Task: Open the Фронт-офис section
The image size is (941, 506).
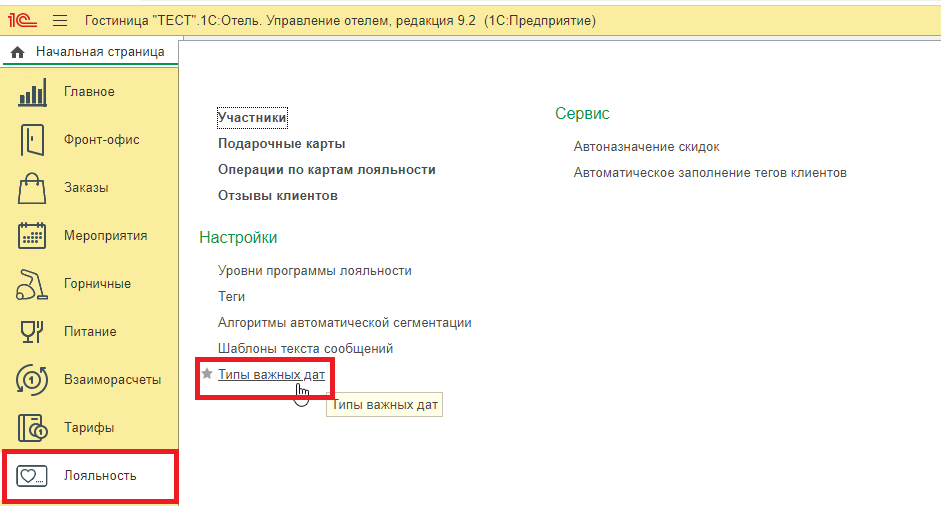Action: click(x=90, y=140)
